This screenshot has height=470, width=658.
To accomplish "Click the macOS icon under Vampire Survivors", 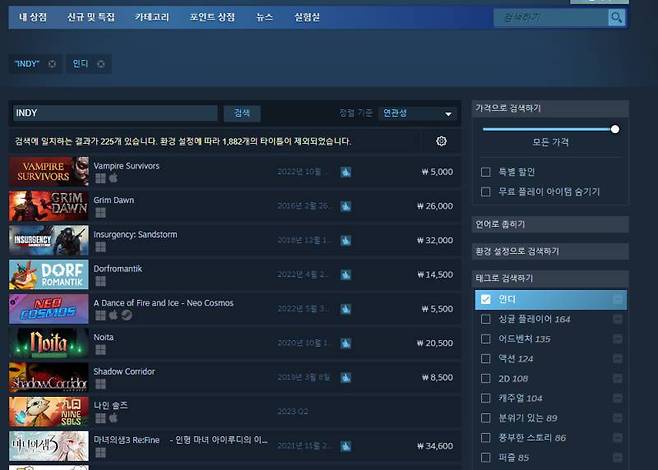I will pos(114,178).
